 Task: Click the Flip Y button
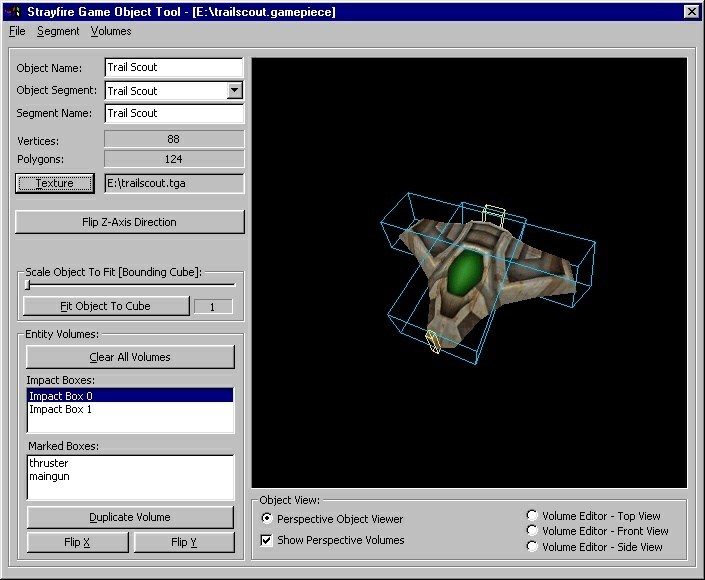pyautogui.click(x=184, y=542)
